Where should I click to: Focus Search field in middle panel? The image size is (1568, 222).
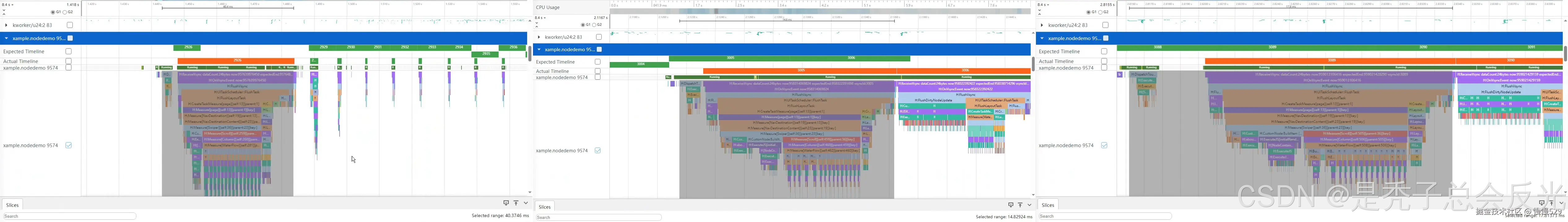point(599,217)
